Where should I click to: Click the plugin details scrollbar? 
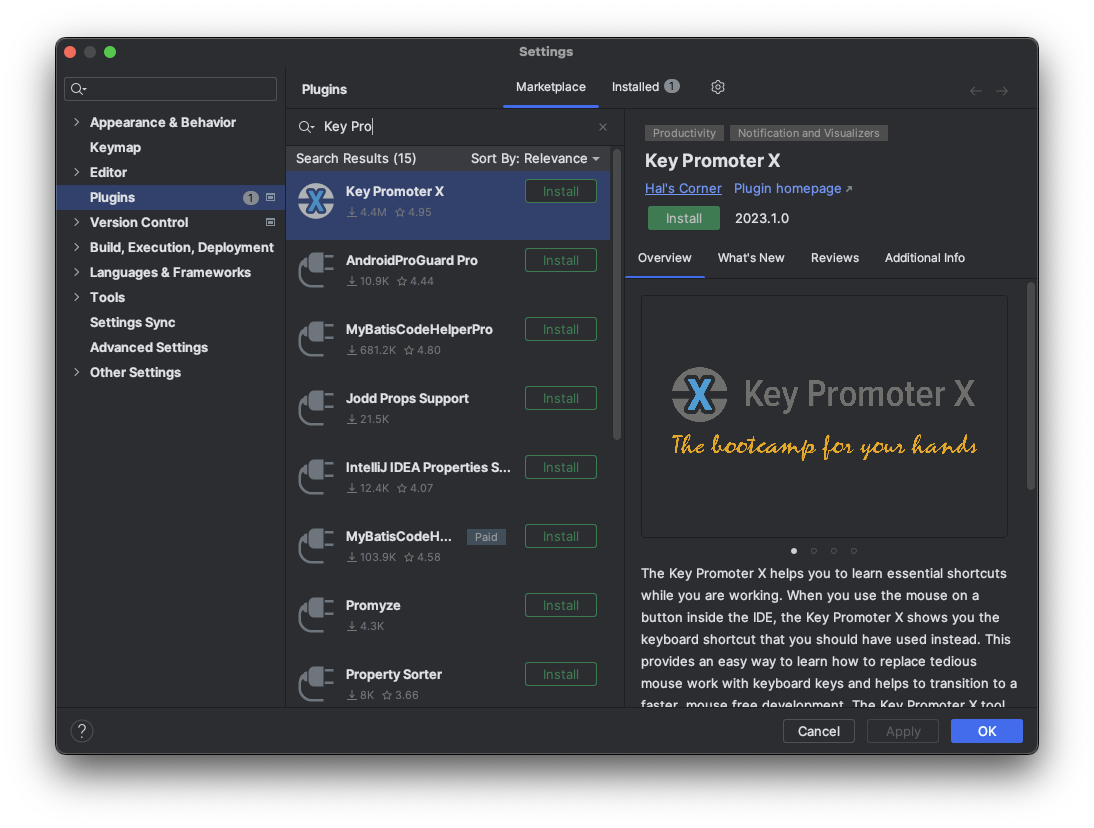[1031, 386]
